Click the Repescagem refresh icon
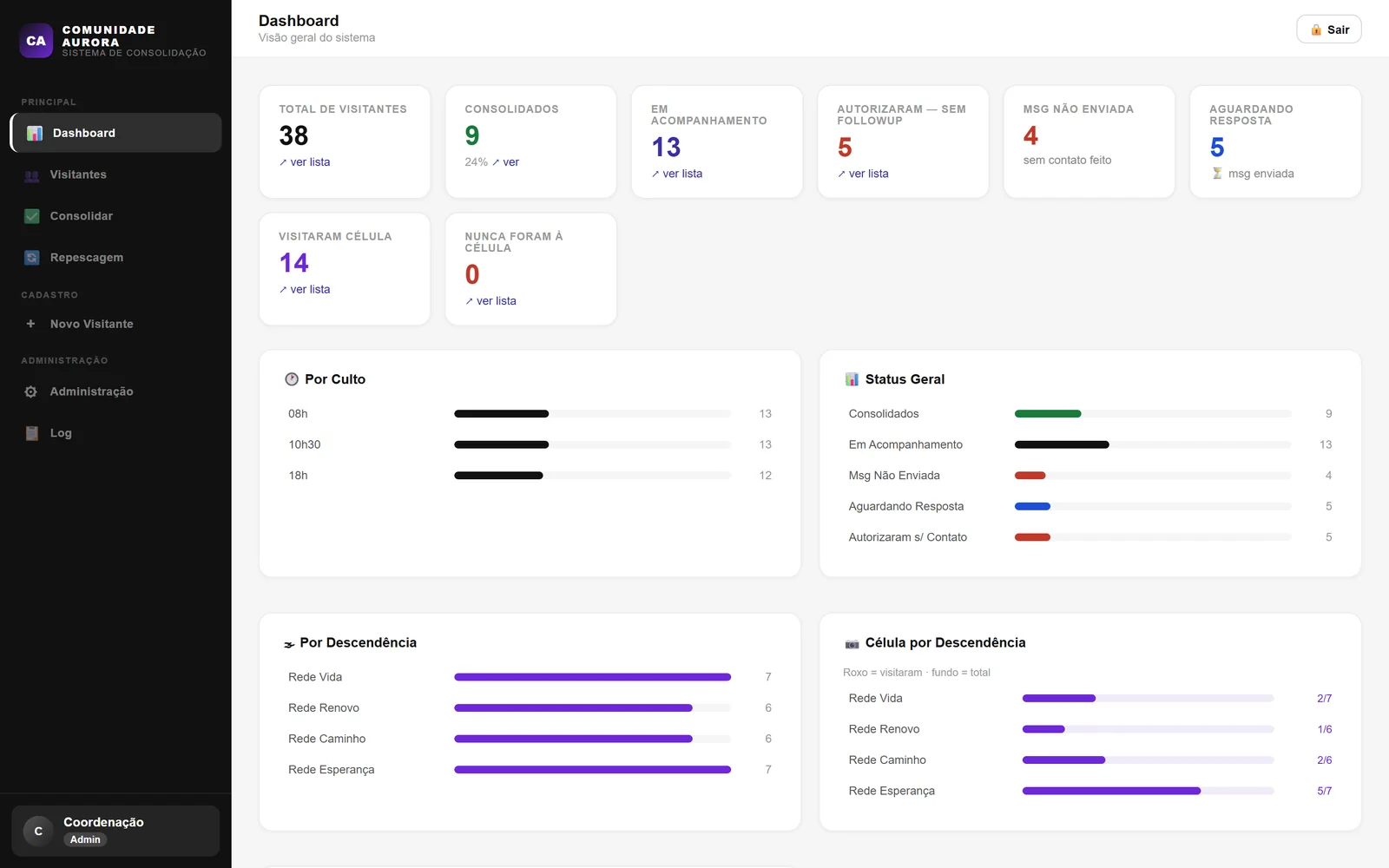This screenshot has height=868, width=1389. pos(32,258)
